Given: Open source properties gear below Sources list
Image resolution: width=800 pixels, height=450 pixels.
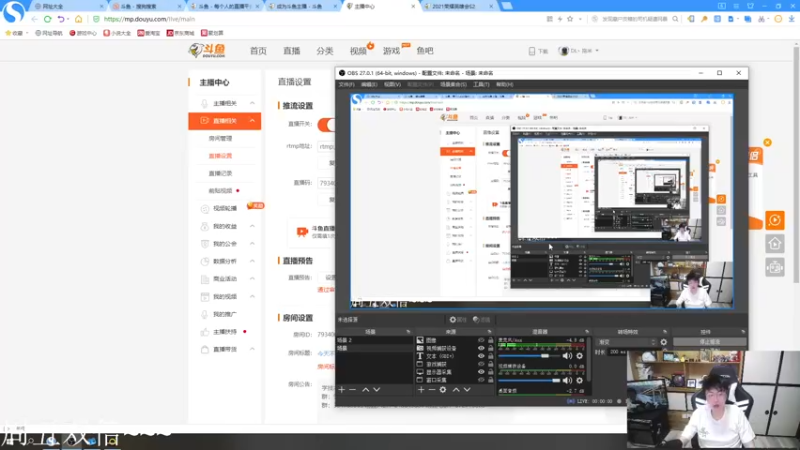Looking at the screenshot, I should point(443,390).
